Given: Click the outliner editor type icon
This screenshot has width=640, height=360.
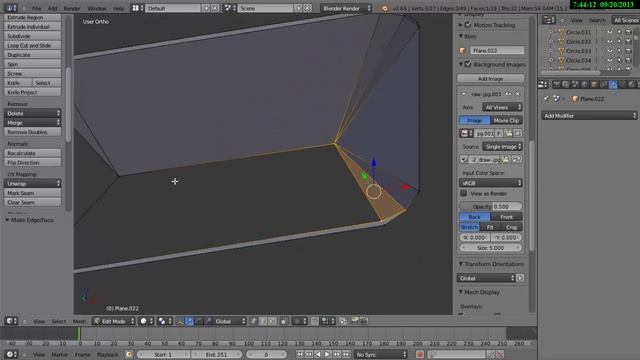Looking at the screenshot, I should click(548, 20).
